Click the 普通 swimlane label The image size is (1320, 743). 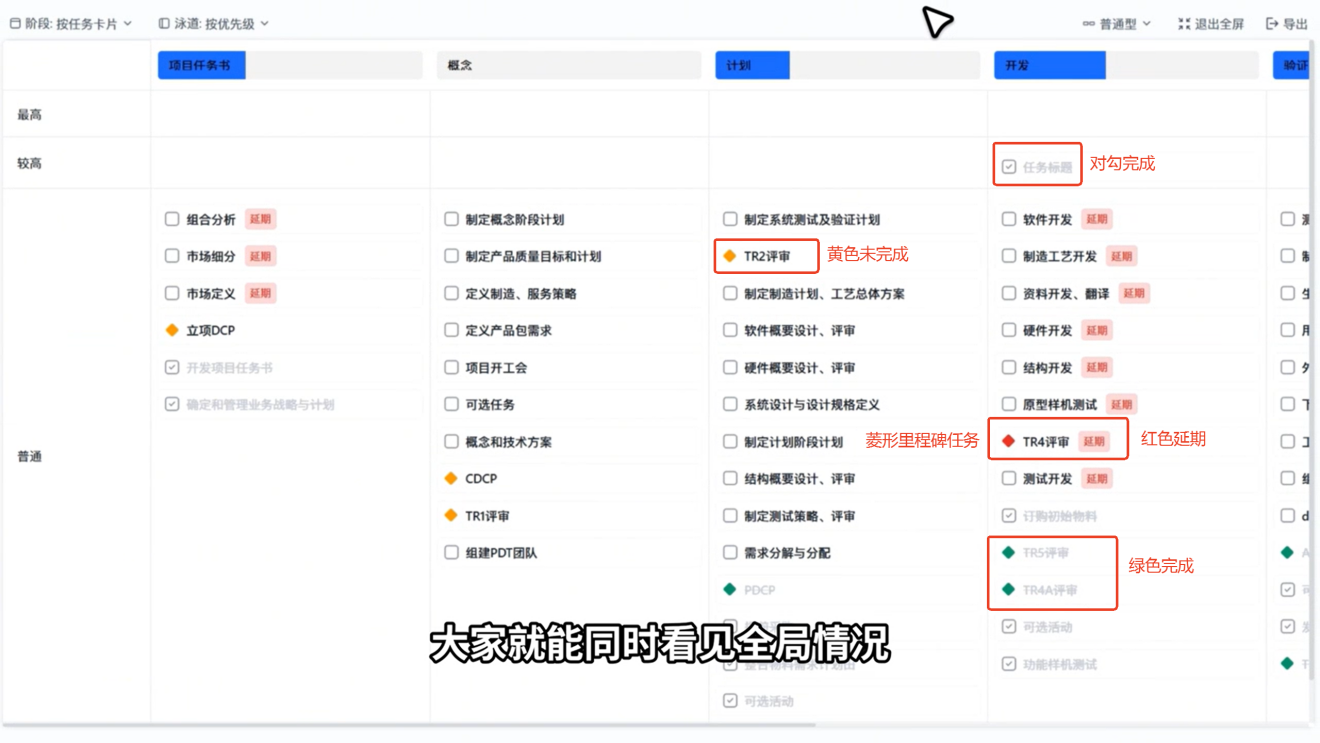point(29,456)
